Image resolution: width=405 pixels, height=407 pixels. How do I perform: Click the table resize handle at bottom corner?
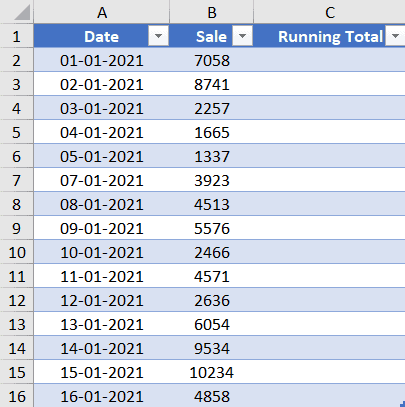(402, 404)
